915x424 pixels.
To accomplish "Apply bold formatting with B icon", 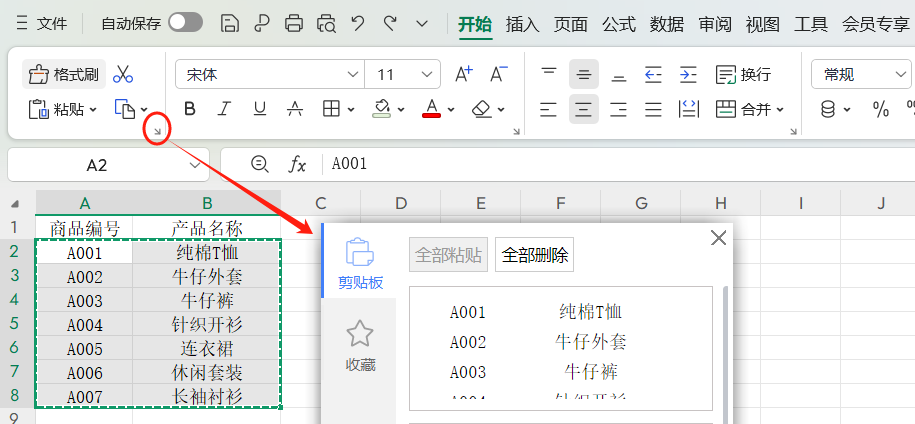I will coord(190,109).
